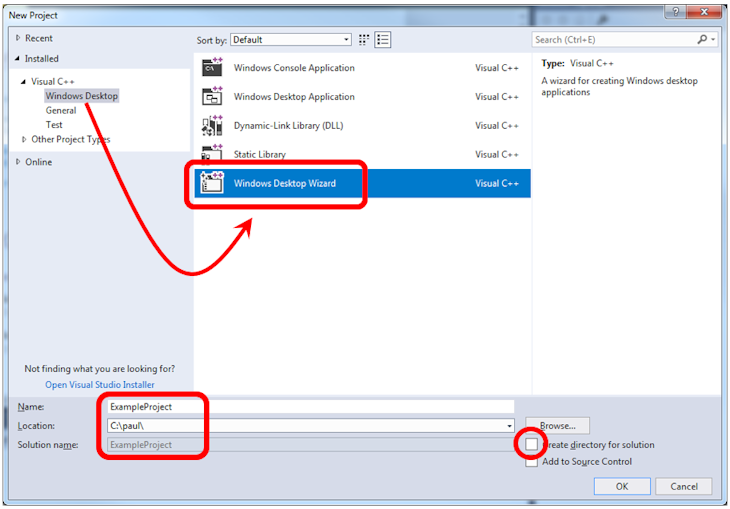Viewport: 730px width, 509px height.
Task: Close the New Project dialog
Action: [704, 12]
